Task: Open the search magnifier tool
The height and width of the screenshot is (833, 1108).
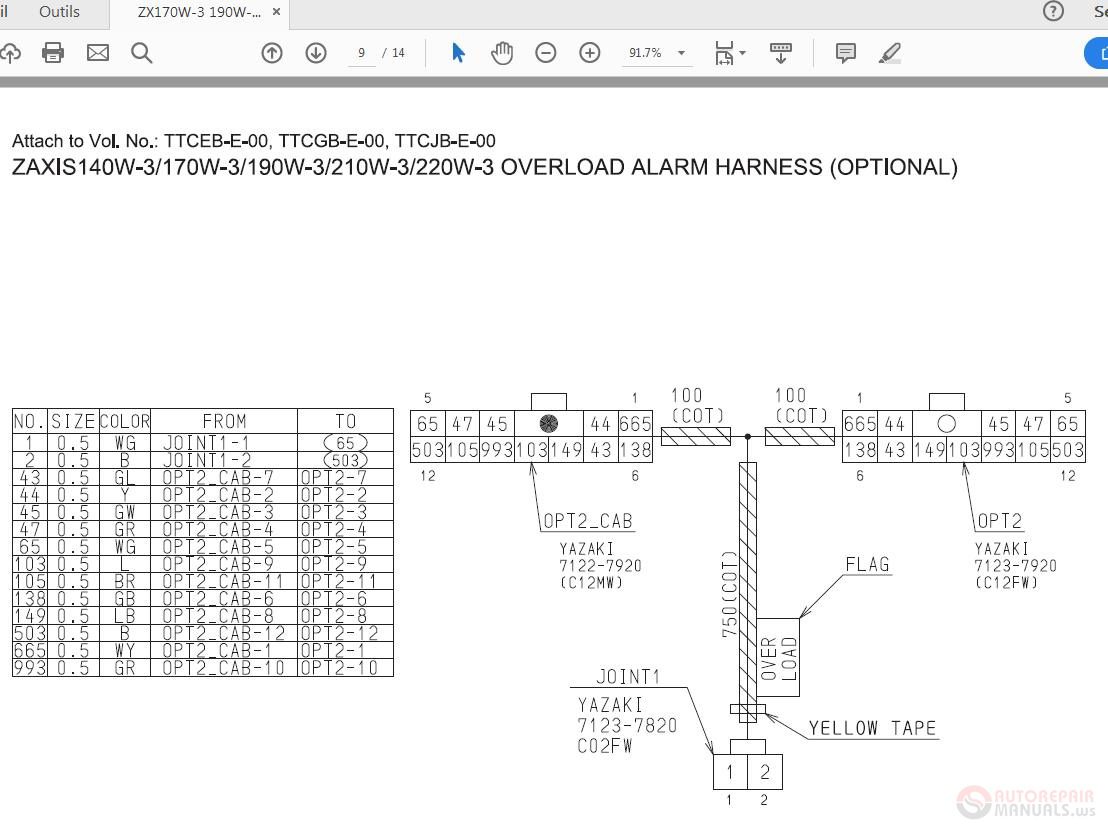Action: pyautogui.click(x=141, y=53)
